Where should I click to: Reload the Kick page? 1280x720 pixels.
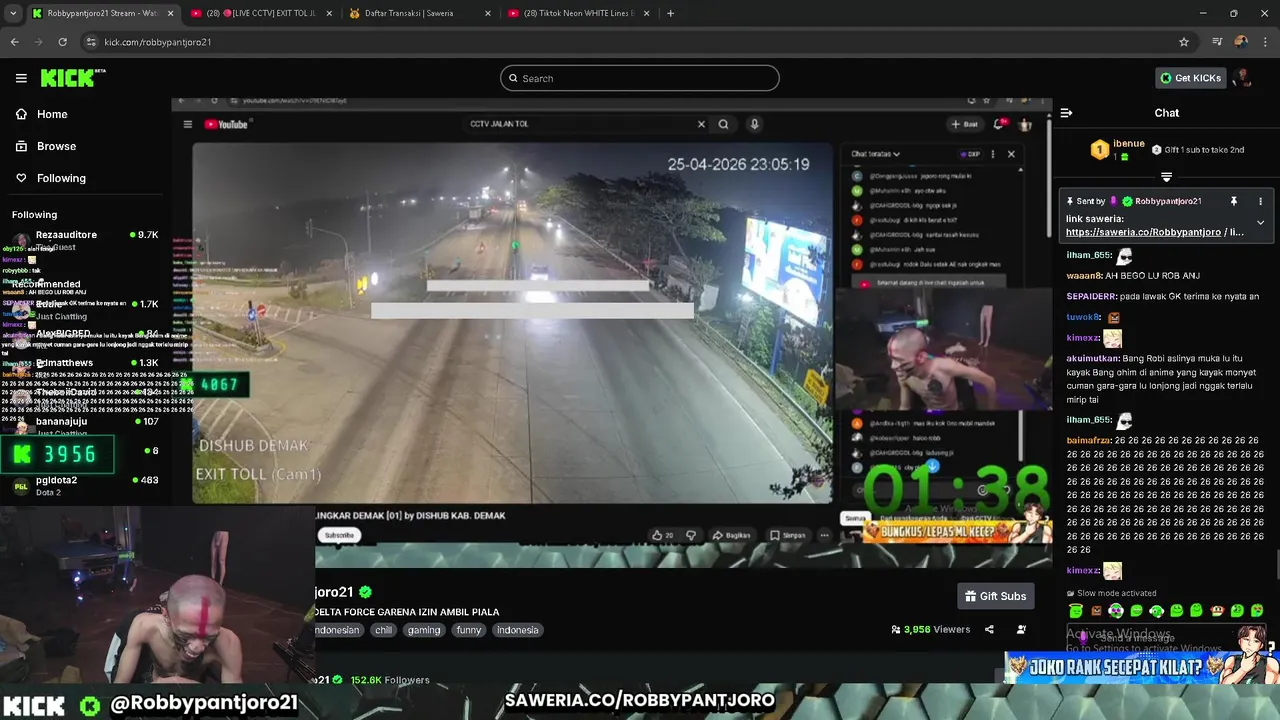[62, 42]
